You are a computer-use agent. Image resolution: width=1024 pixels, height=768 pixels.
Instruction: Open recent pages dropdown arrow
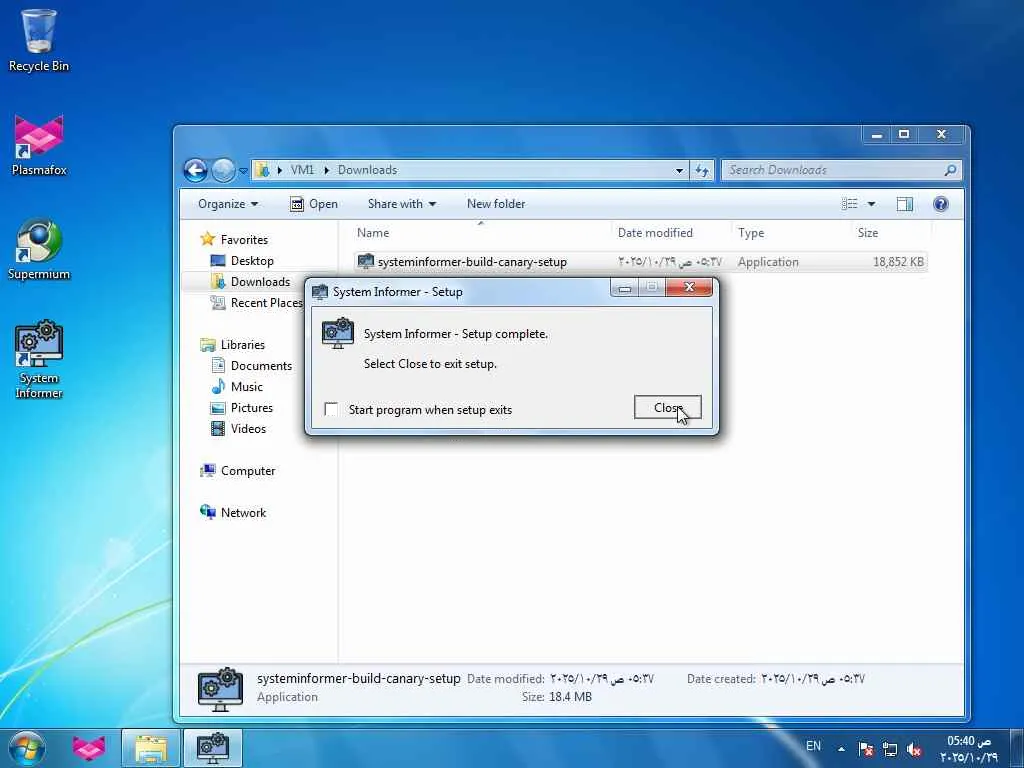243,171
